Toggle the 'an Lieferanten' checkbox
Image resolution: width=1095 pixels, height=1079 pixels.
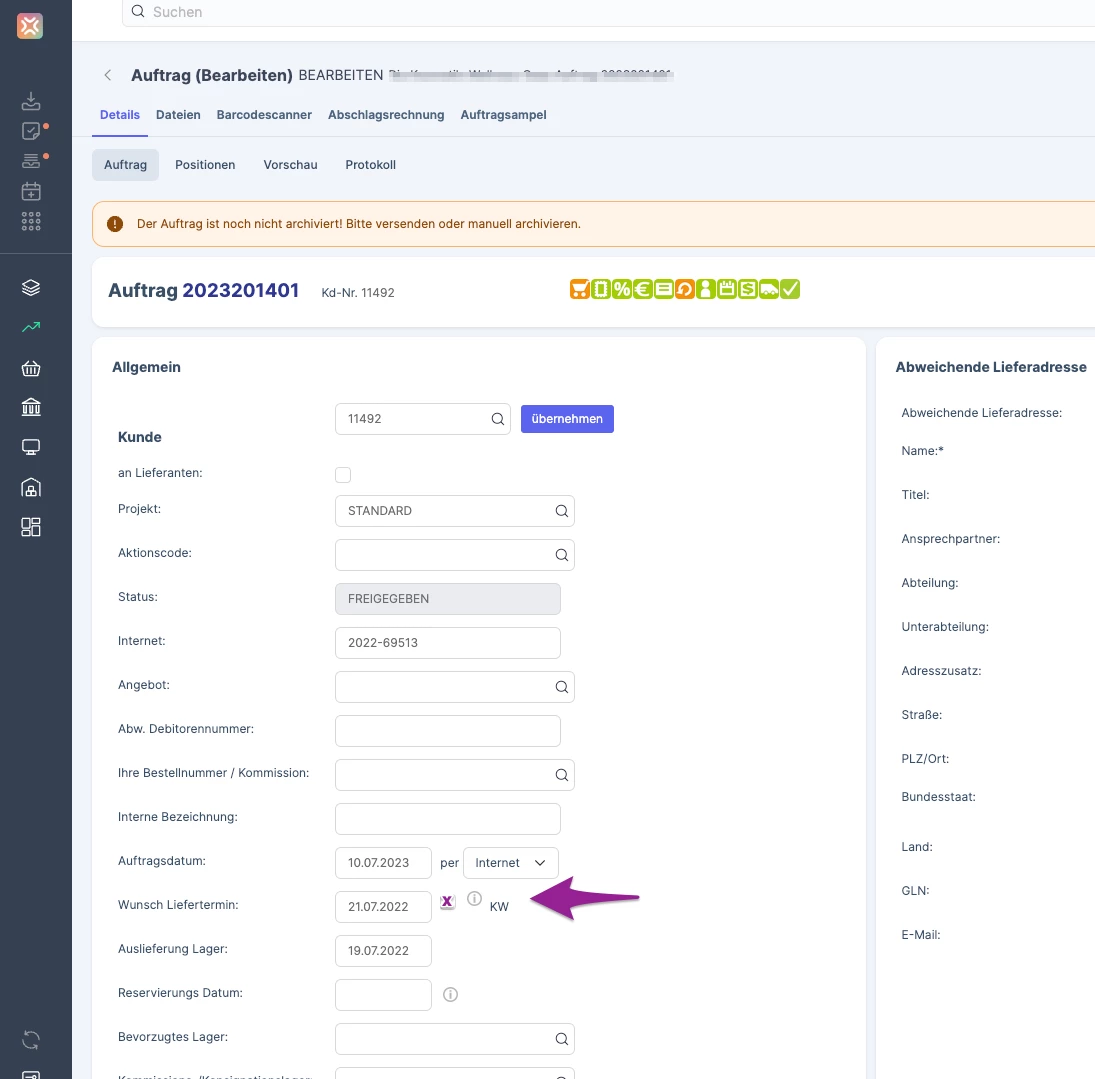[x=343, y=475]
